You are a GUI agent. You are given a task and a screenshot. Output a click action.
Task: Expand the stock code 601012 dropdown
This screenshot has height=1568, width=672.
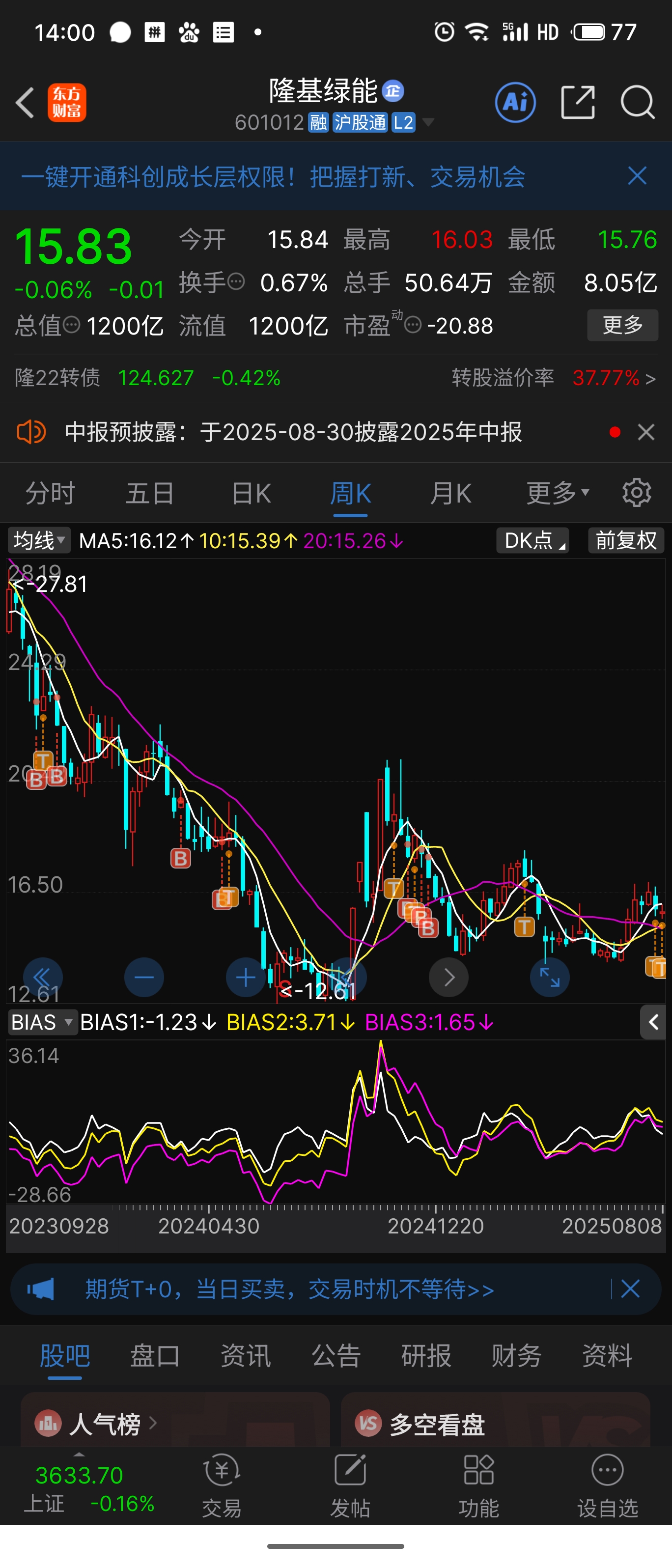(428, 122)
